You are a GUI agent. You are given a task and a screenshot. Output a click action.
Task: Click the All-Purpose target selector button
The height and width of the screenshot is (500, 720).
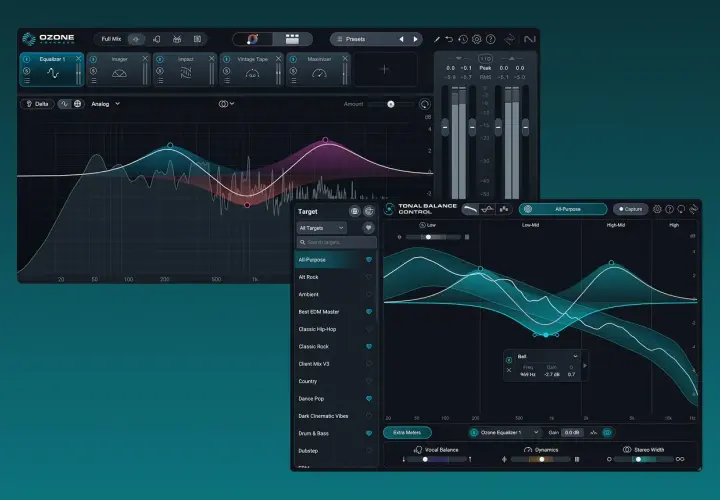pos(563,209)
